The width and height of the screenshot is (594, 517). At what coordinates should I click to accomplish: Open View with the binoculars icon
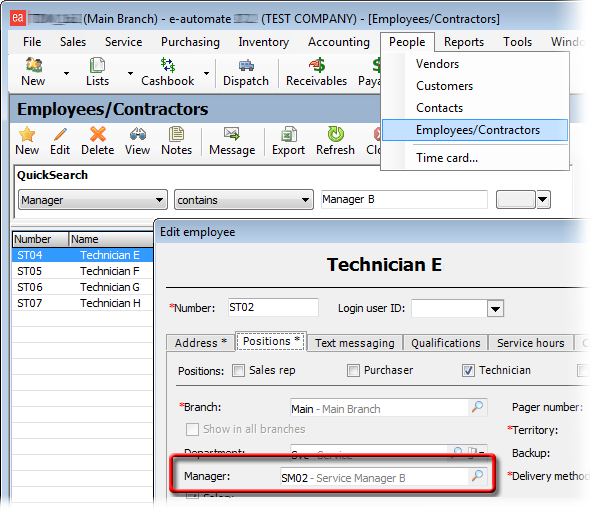coord(138,134)
